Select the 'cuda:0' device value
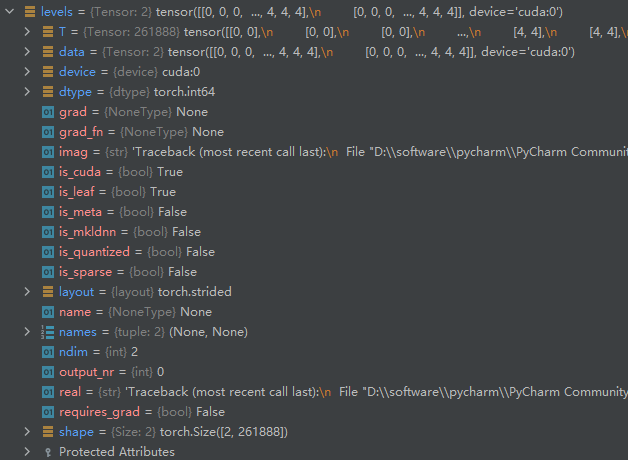Image resolution: width=628 pixels, height=460 pixels. [x=181, y=72]
